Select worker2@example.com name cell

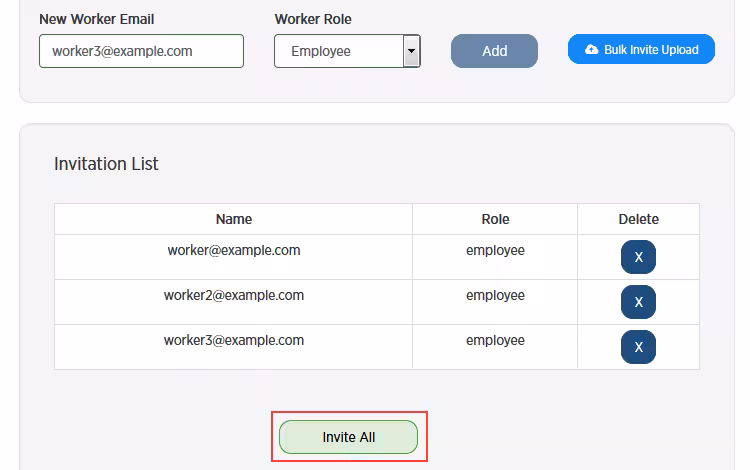pyautogui.click(x=233, y=302)
